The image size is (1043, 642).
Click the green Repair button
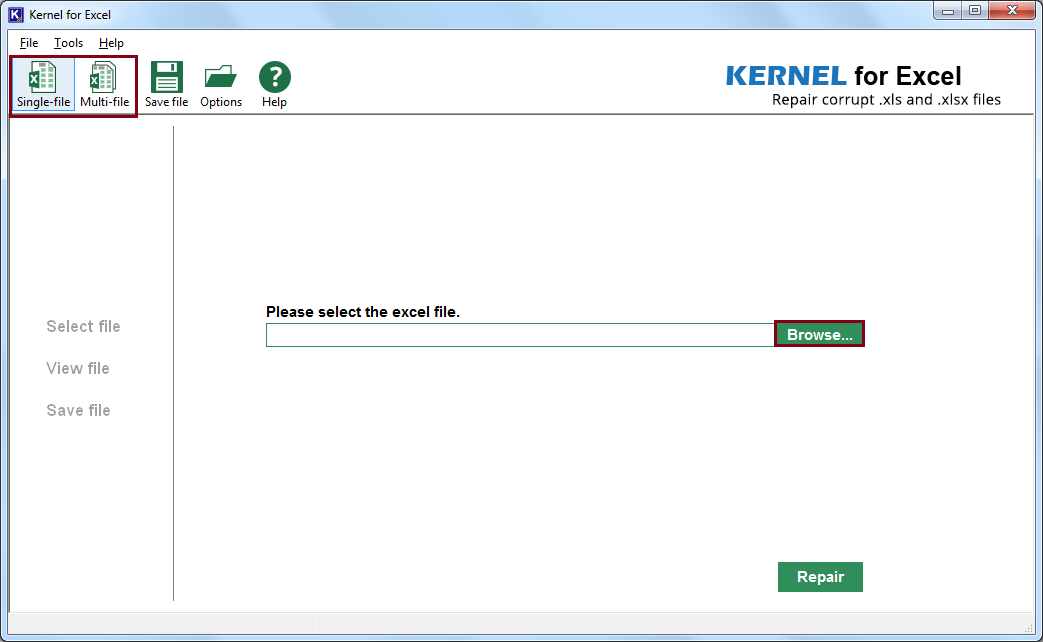point(820,577)
